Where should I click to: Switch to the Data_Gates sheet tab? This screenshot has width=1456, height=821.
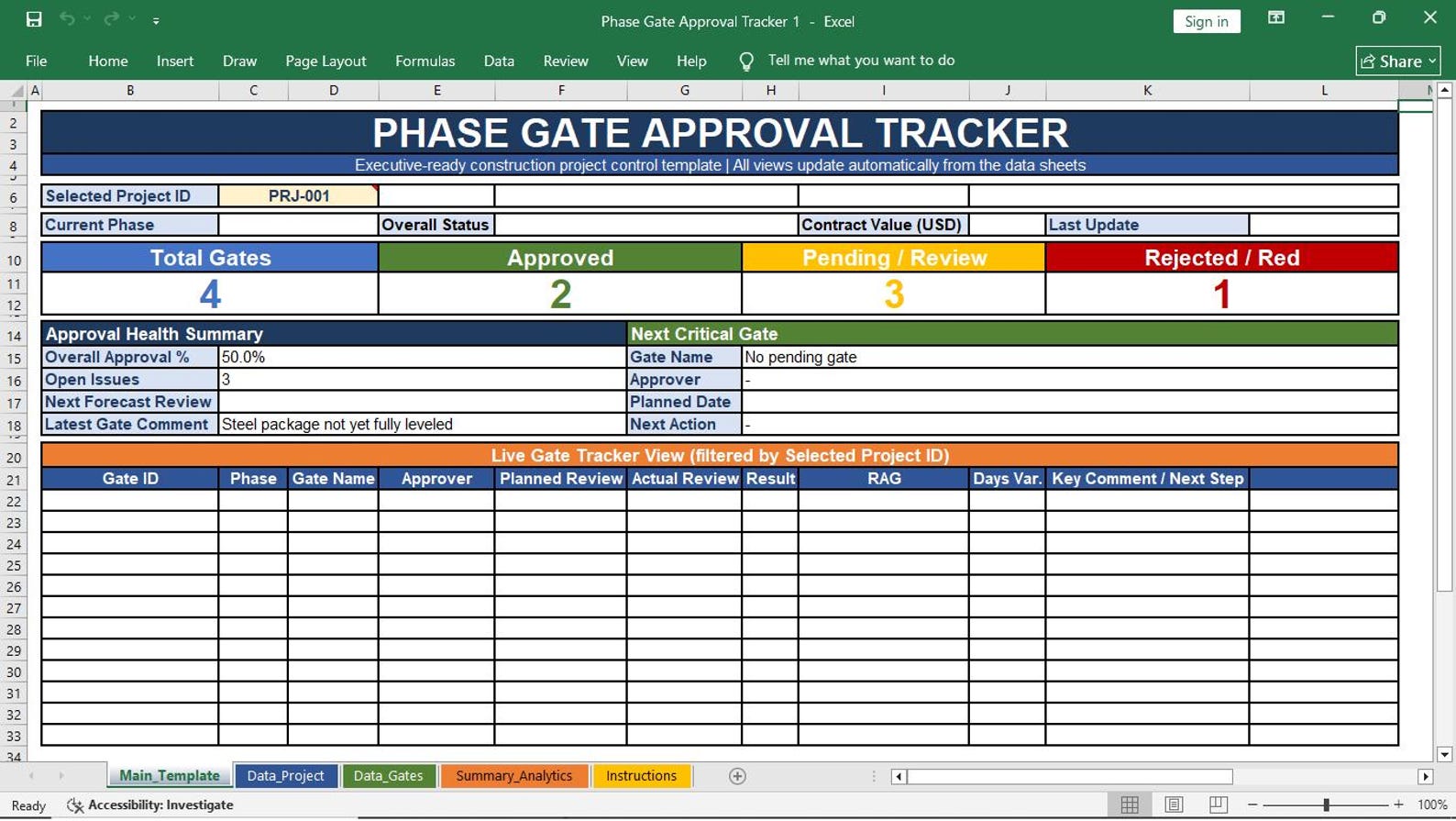click(x=388, y=776)
